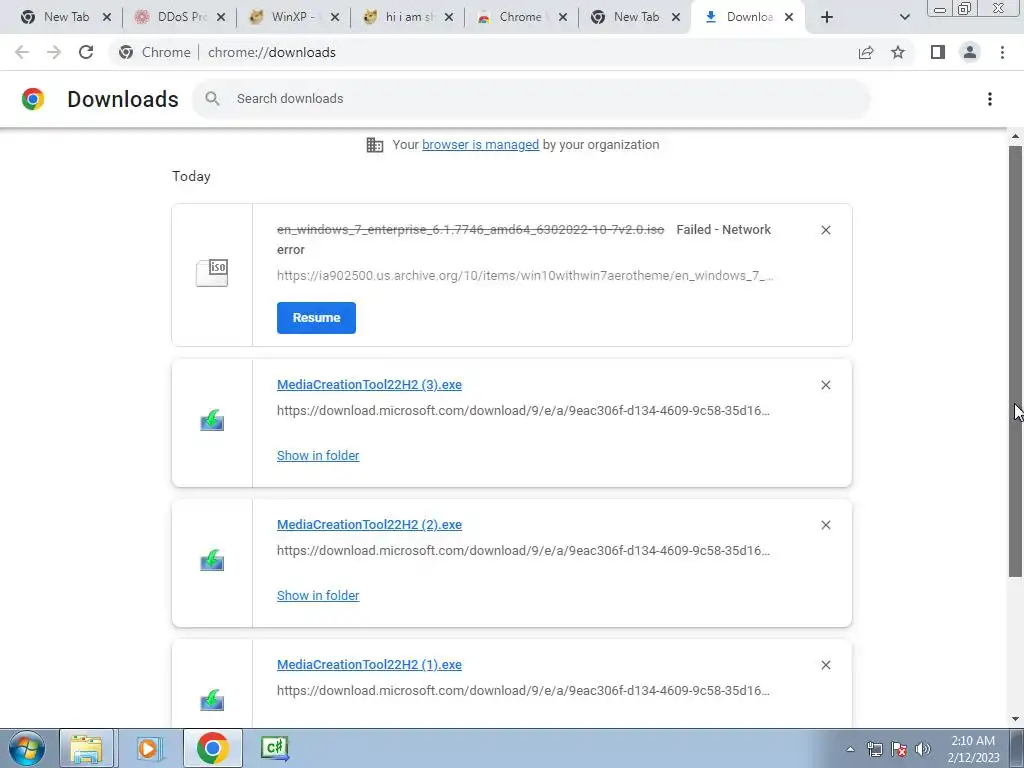Click the magnifier icon in Search downloads
Screen dimensions: 1024x768
pos(212,99)
